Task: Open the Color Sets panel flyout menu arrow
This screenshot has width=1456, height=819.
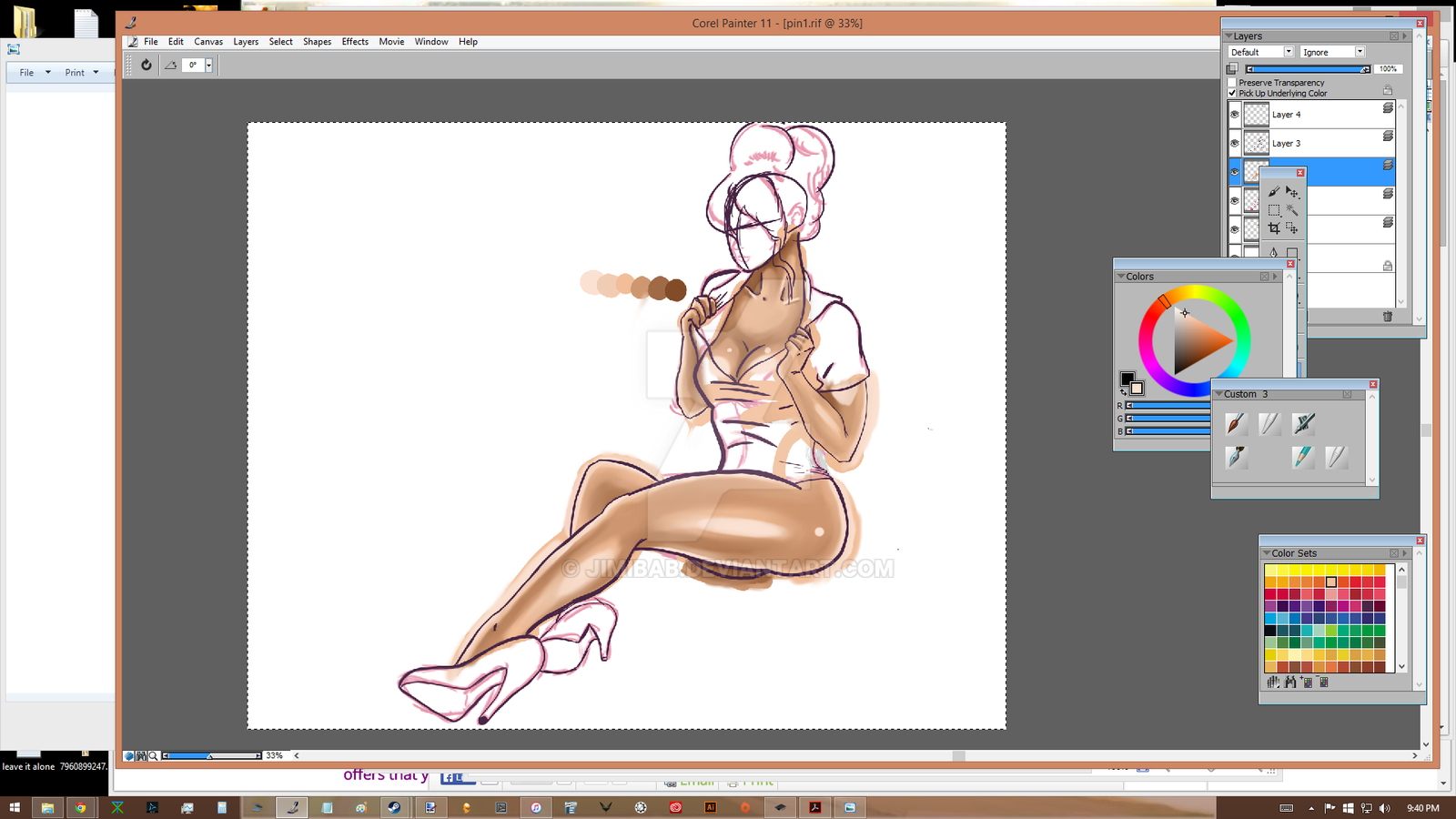Action: point(1405,553)
